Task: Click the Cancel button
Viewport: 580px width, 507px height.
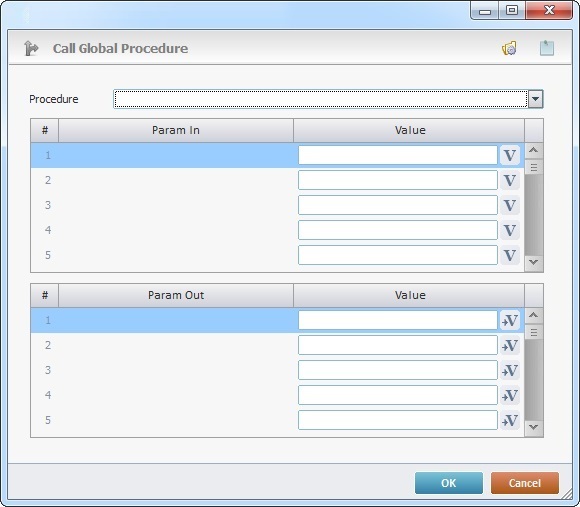Action: (x=525, y=483)
